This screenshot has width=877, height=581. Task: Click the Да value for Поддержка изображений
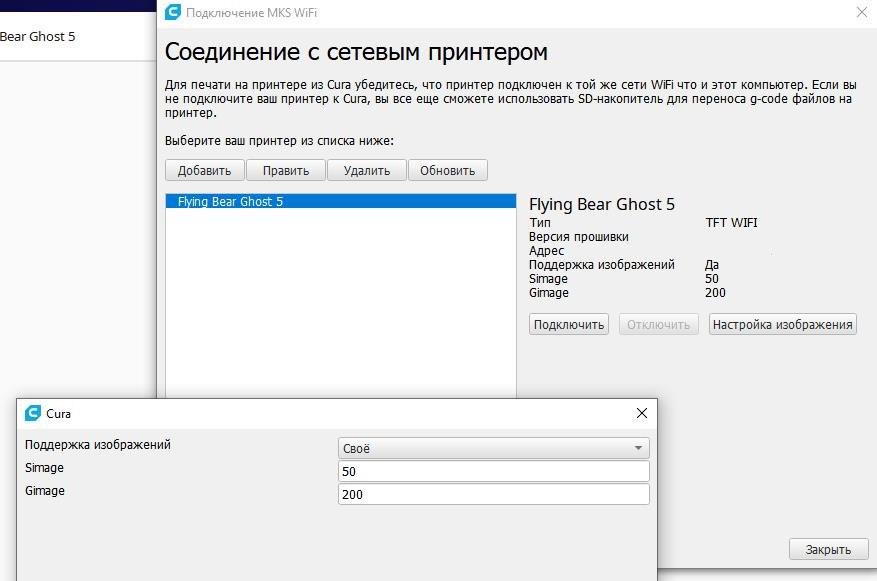click(711, 264)
